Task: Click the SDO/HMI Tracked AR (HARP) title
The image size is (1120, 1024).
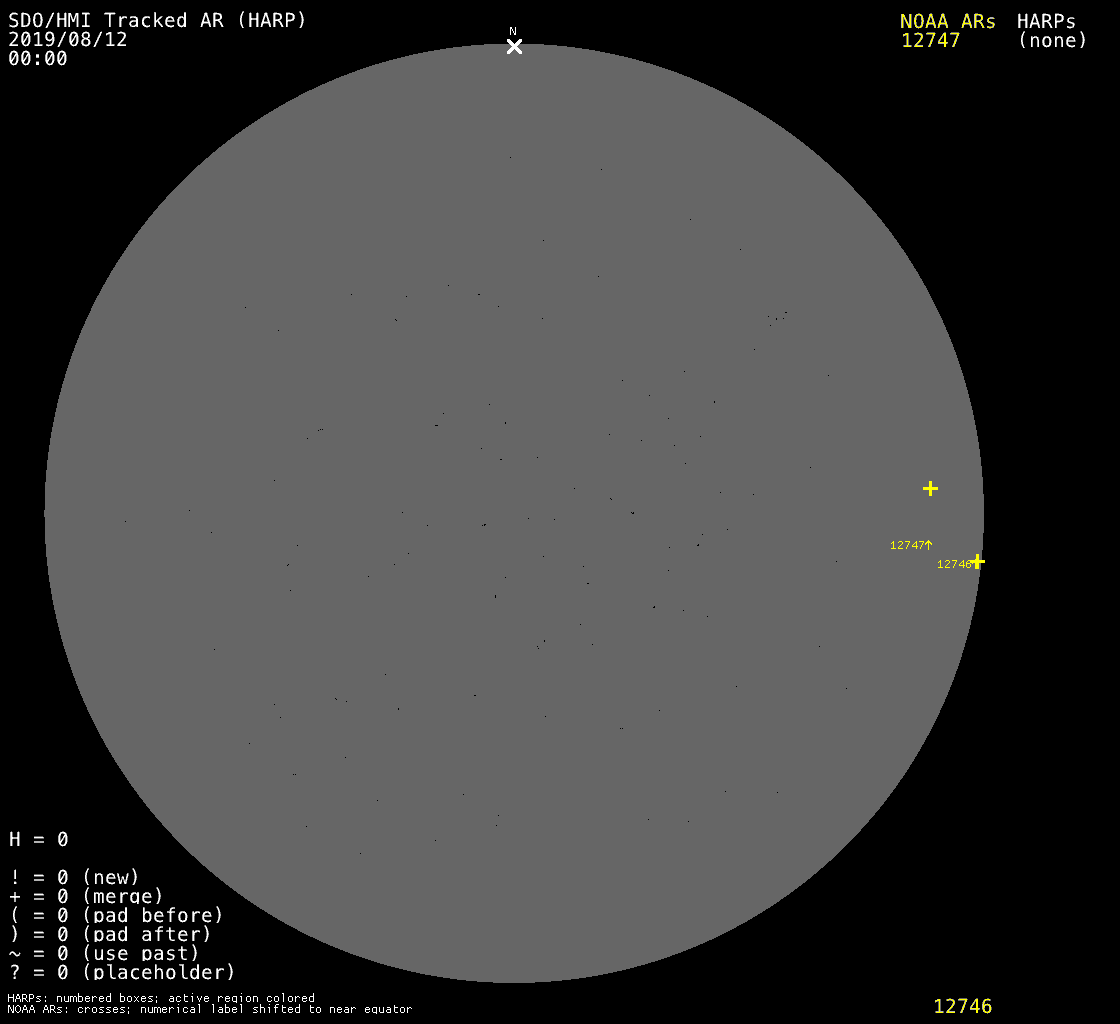Action: tap(157, 20)
